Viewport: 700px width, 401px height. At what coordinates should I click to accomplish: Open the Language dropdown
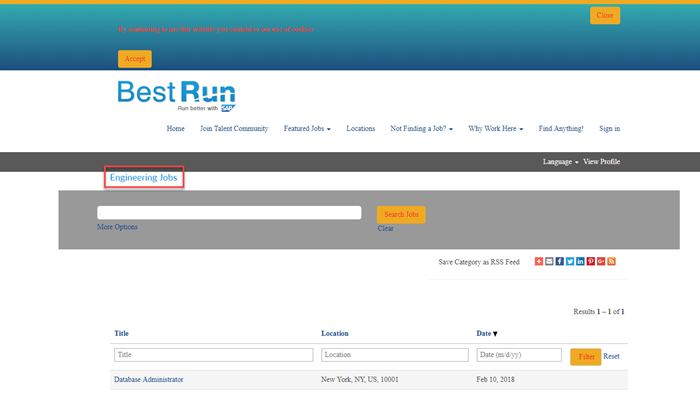click(560, 162)
